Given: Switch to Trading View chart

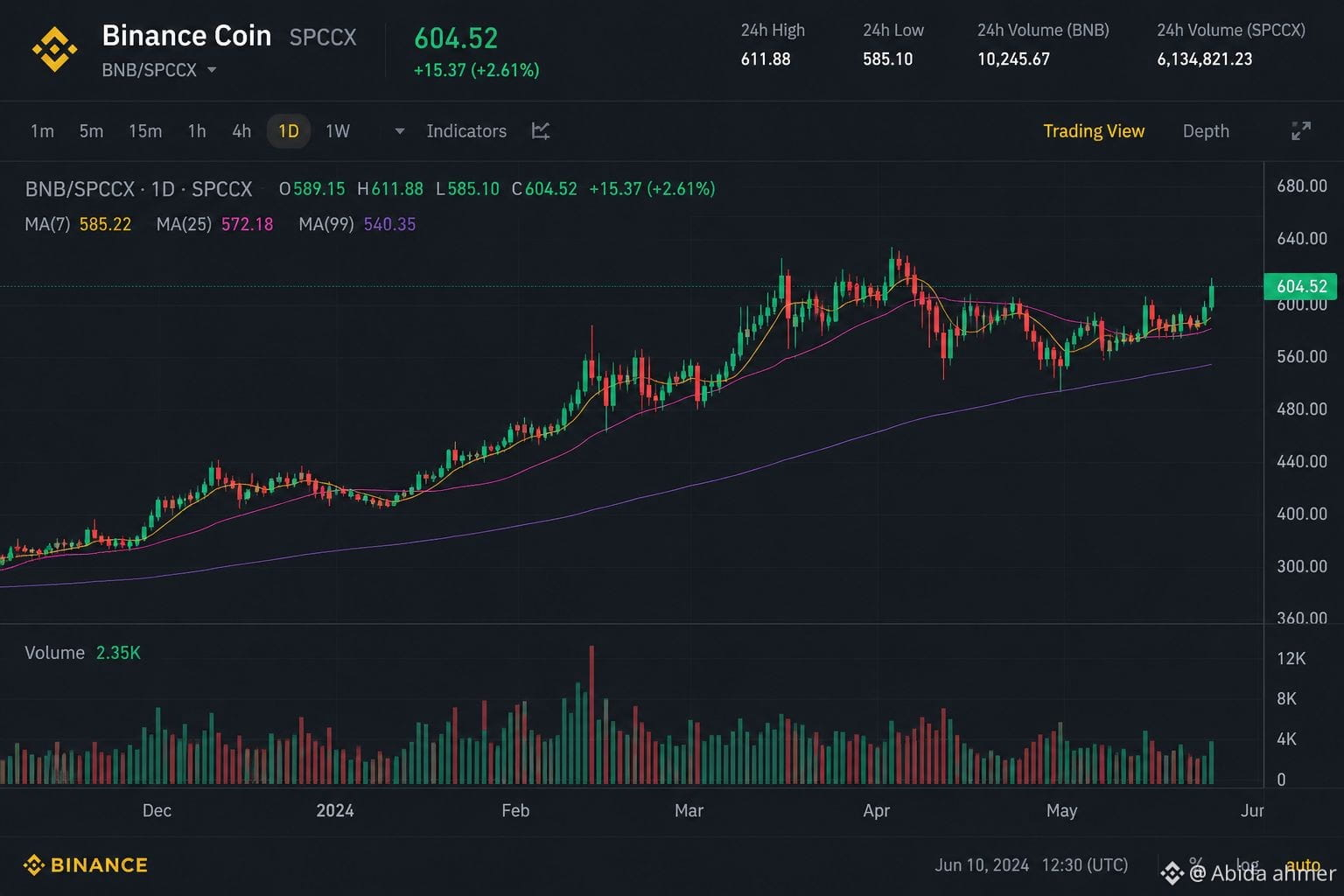Looking at the screenshot, I should click(1094, 131).
